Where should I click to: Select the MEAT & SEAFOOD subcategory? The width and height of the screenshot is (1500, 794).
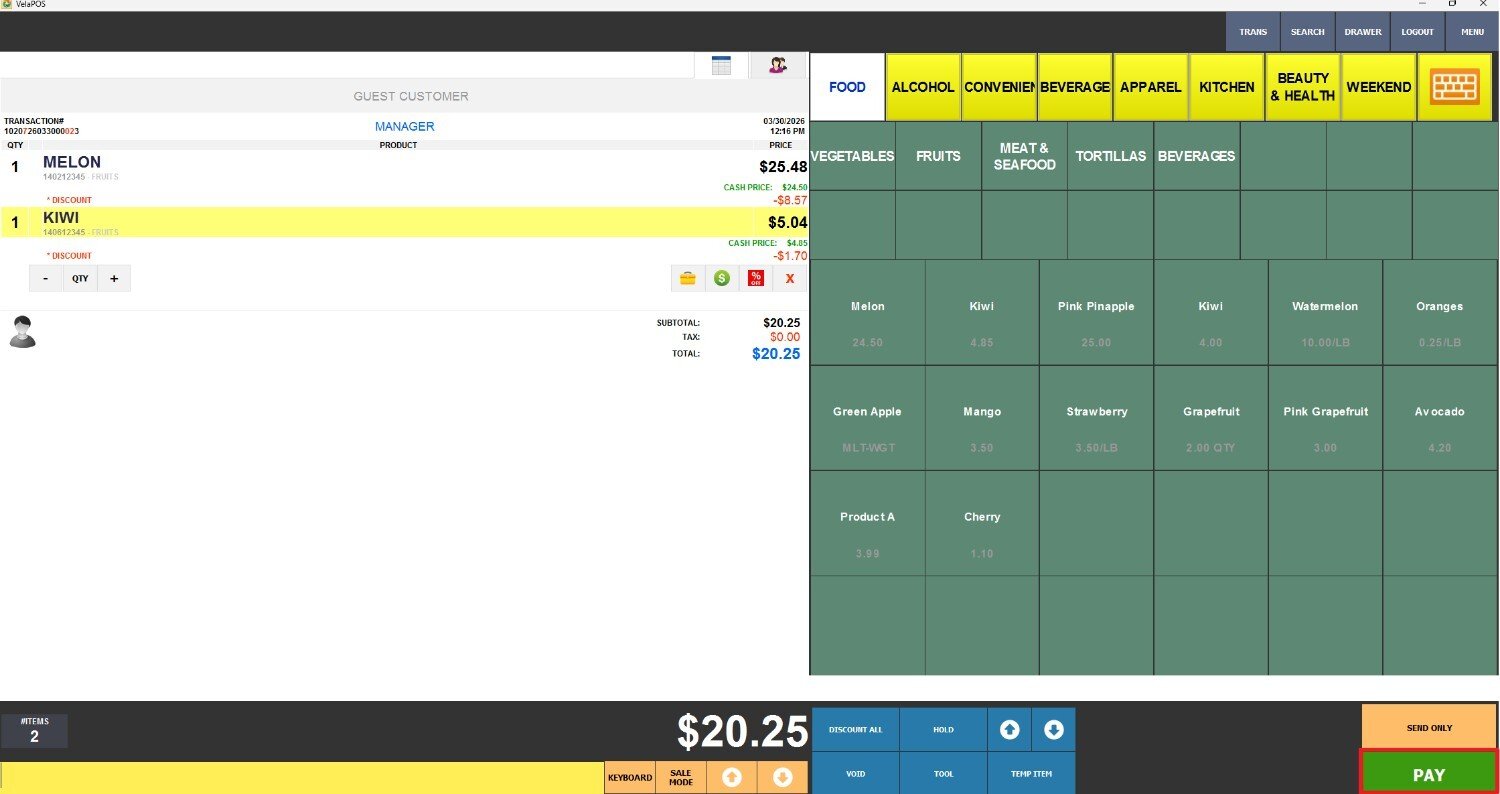point(1024,156)
